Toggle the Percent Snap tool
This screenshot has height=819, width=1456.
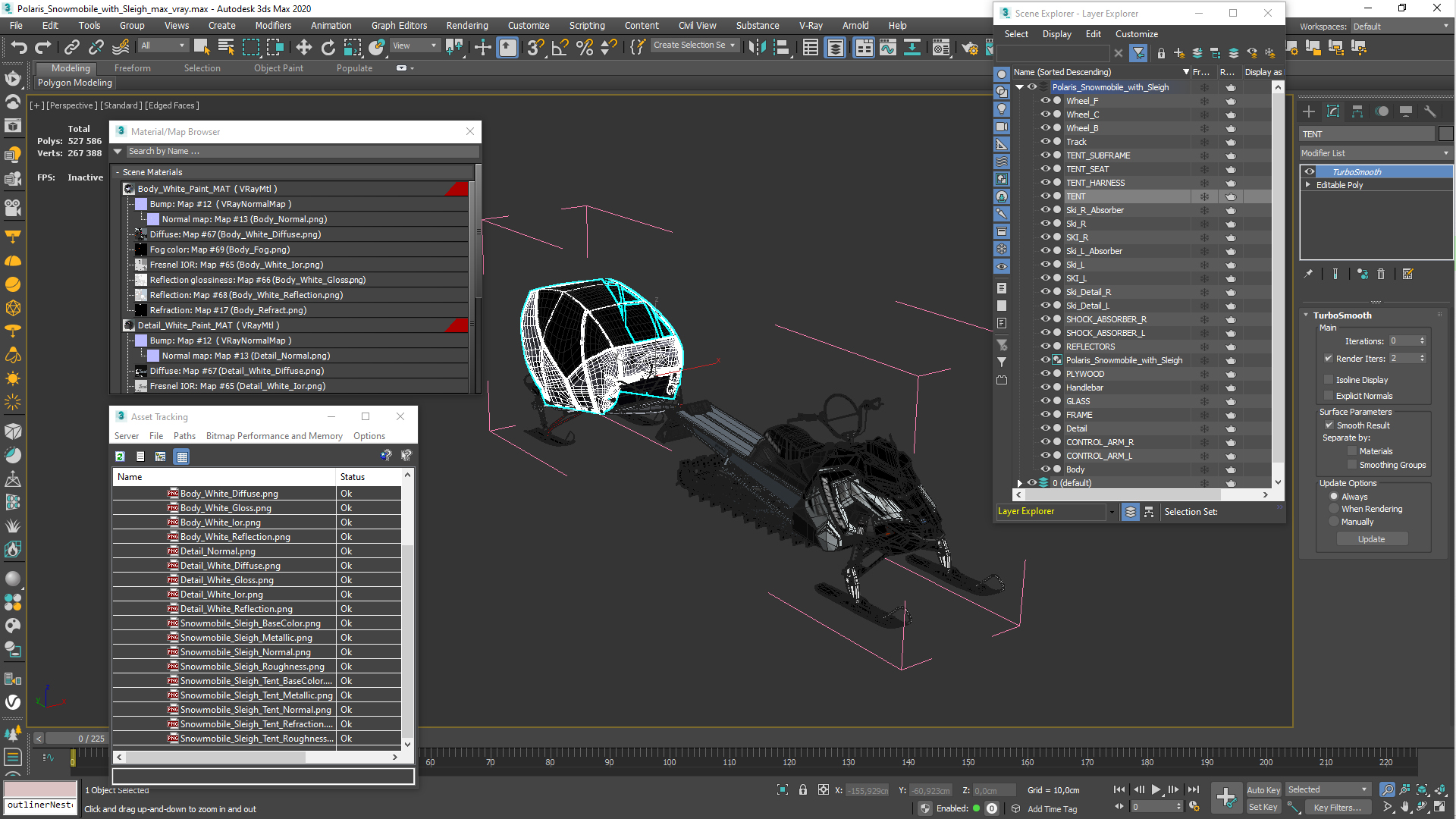tap(584, 47)
